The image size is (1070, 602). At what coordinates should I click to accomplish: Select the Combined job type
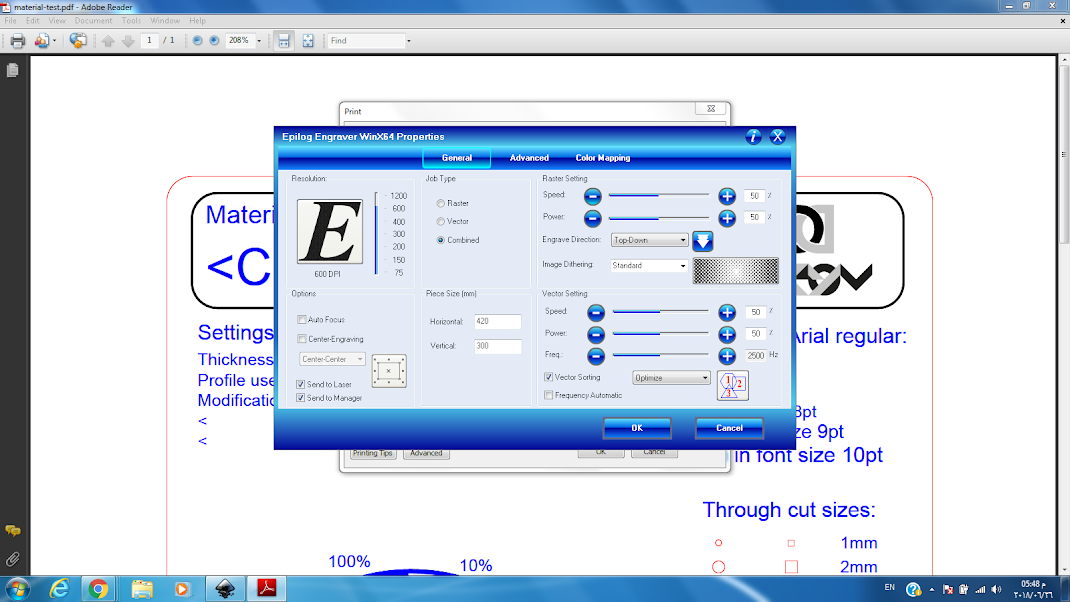(441, 240)
